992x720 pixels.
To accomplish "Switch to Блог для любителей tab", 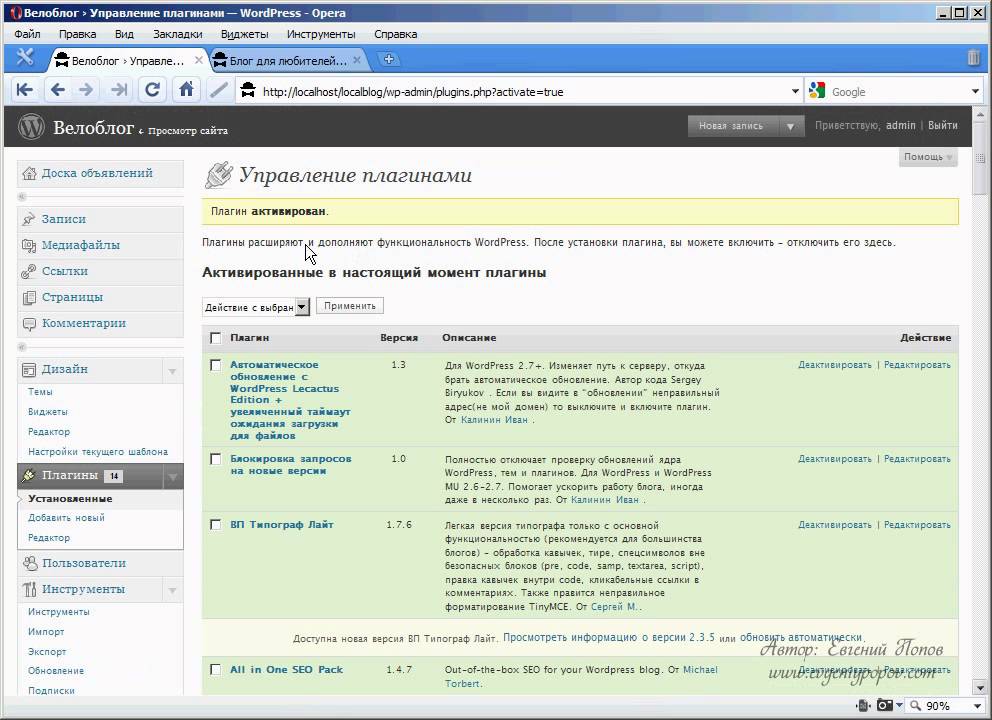I will coord(288,61).
